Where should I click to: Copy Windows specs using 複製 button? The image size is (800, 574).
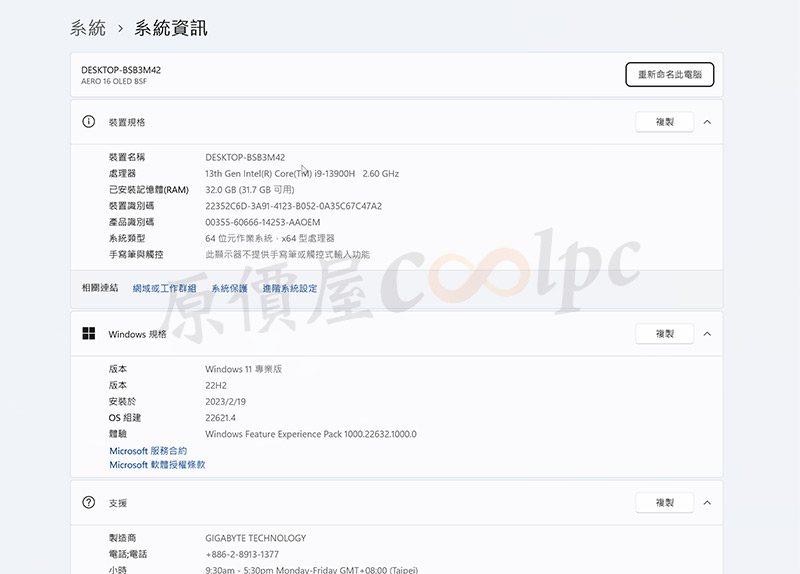pyautogui.click(x=665, y=334)
